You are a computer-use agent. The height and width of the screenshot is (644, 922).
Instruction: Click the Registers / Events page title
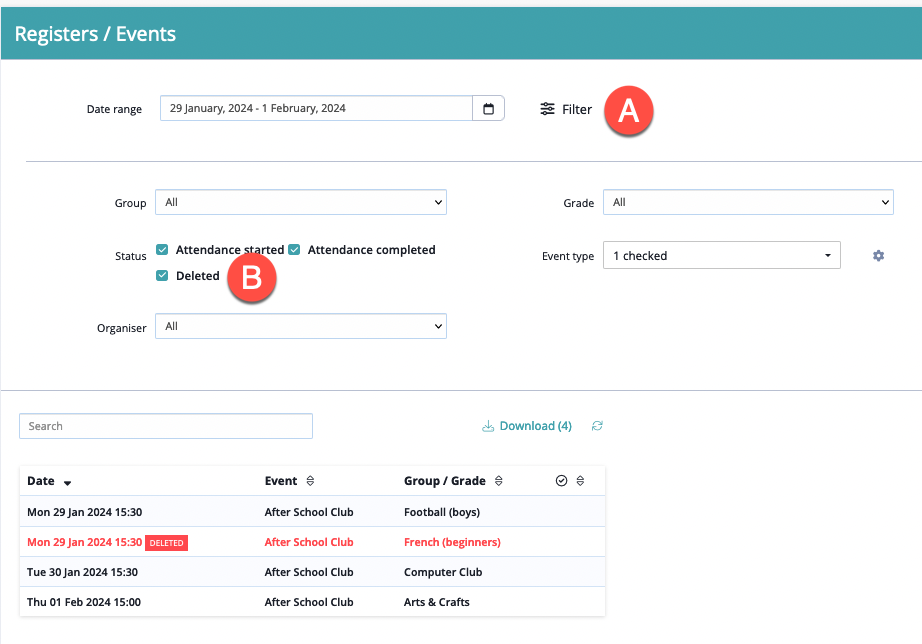click(95, 34)
